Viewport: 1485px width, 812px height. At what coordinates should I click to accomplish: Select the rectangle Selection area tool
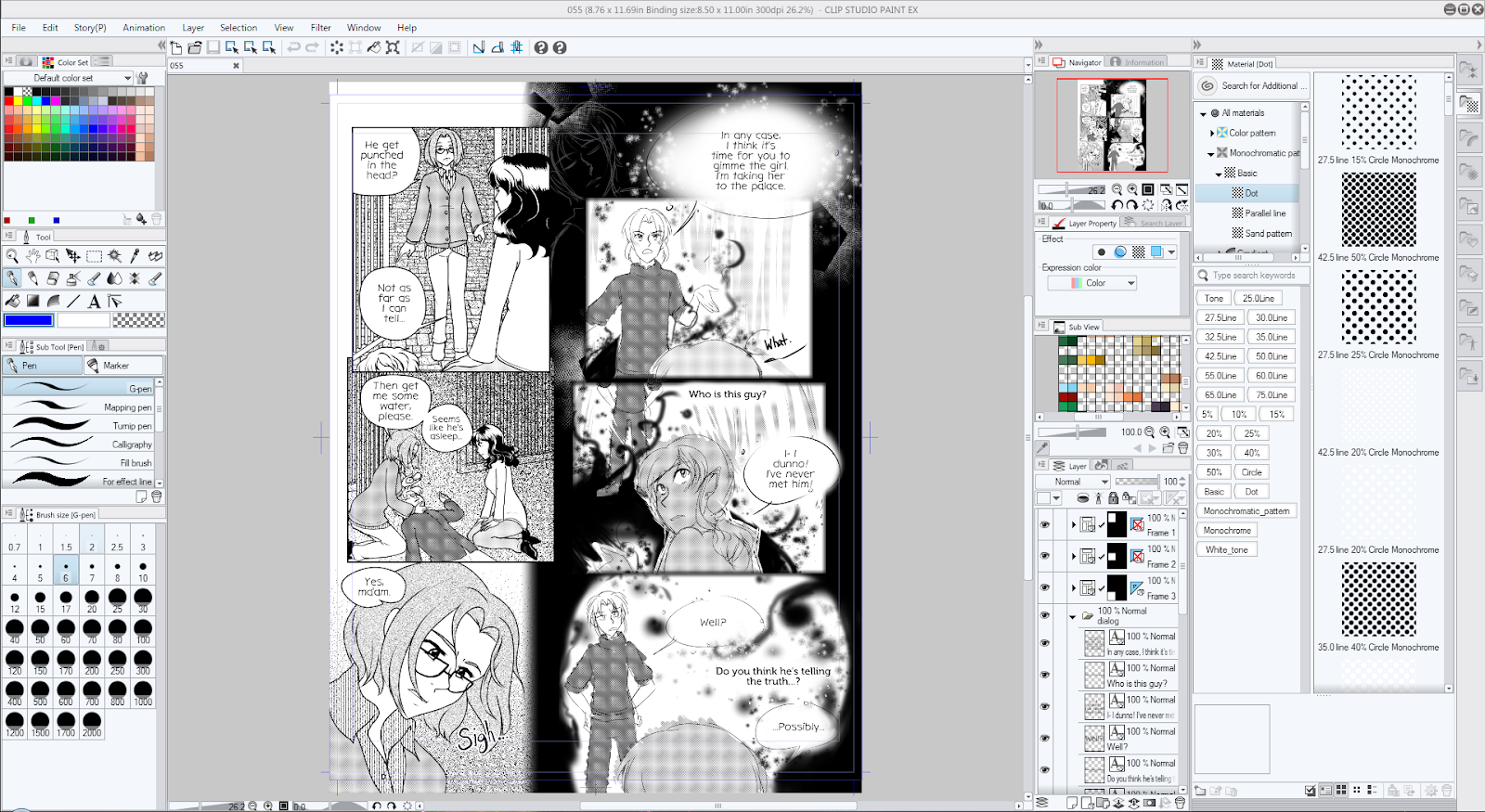coord(94,255)
